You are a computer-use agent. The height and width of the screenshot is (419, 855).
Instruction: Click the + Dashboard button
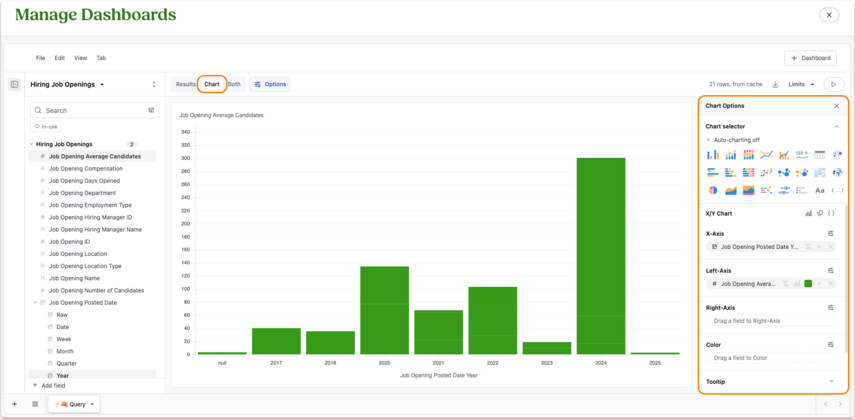810,58
